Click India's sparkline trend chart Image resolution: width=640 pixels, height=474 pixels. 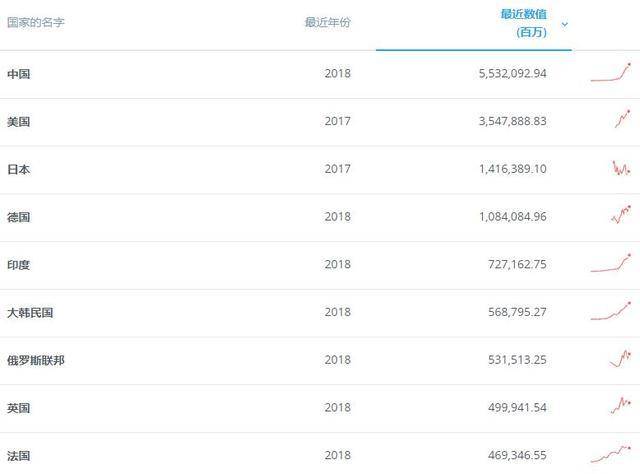[x=611, y=264]
